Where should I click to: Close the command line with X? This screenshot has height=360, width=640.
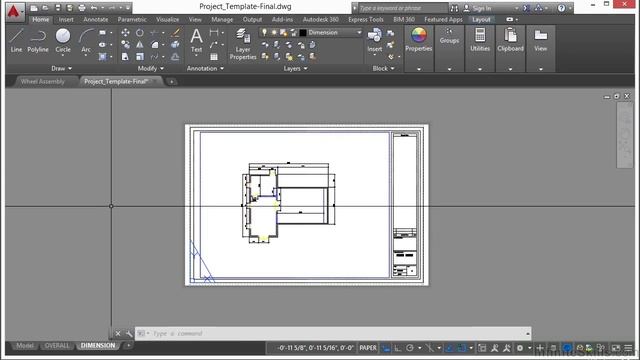point(118,334)
